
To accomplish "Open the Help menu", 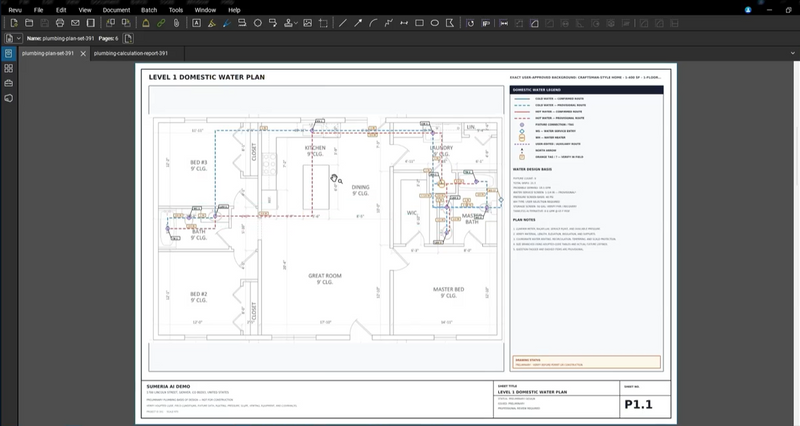I will tap(234, 10).
